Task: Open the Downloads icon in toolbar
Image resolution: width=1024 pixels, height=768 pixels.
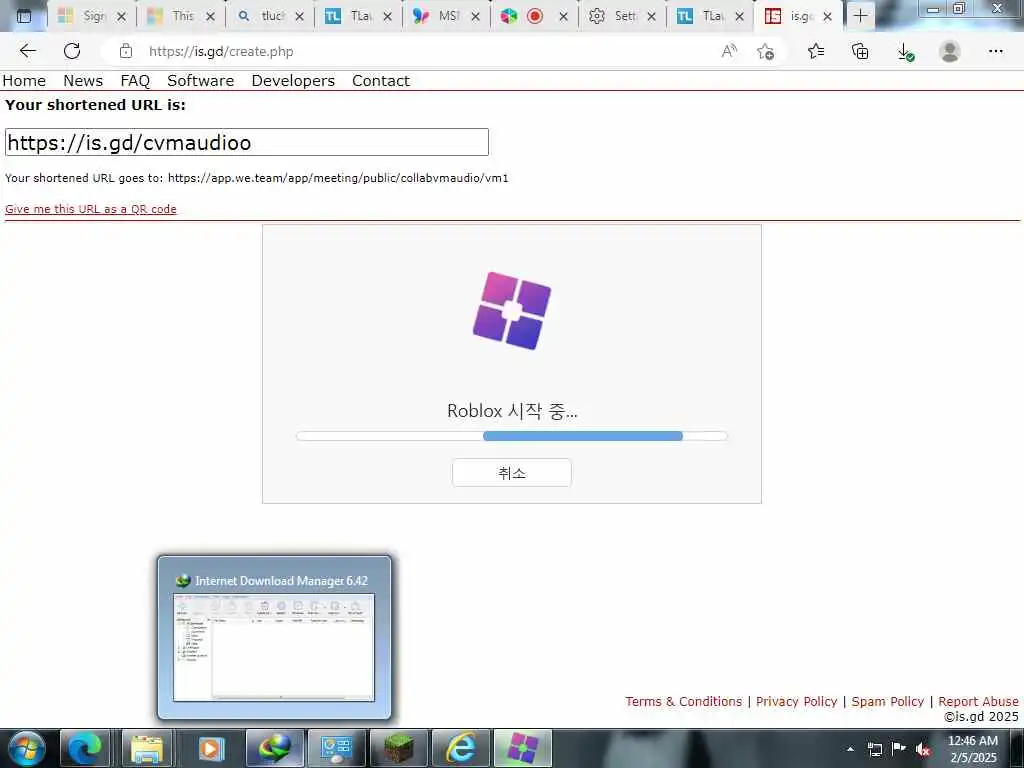Action: coord(905,52)
